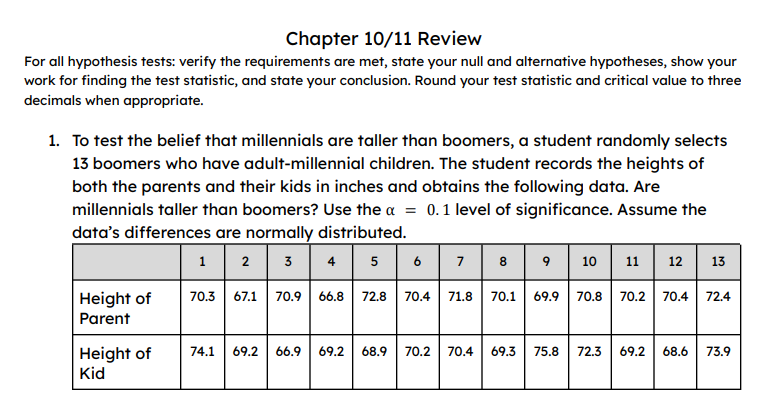Click the kid height cell 75.8
The width and height of the screenshot is (778, 406).
coord(546,352)
